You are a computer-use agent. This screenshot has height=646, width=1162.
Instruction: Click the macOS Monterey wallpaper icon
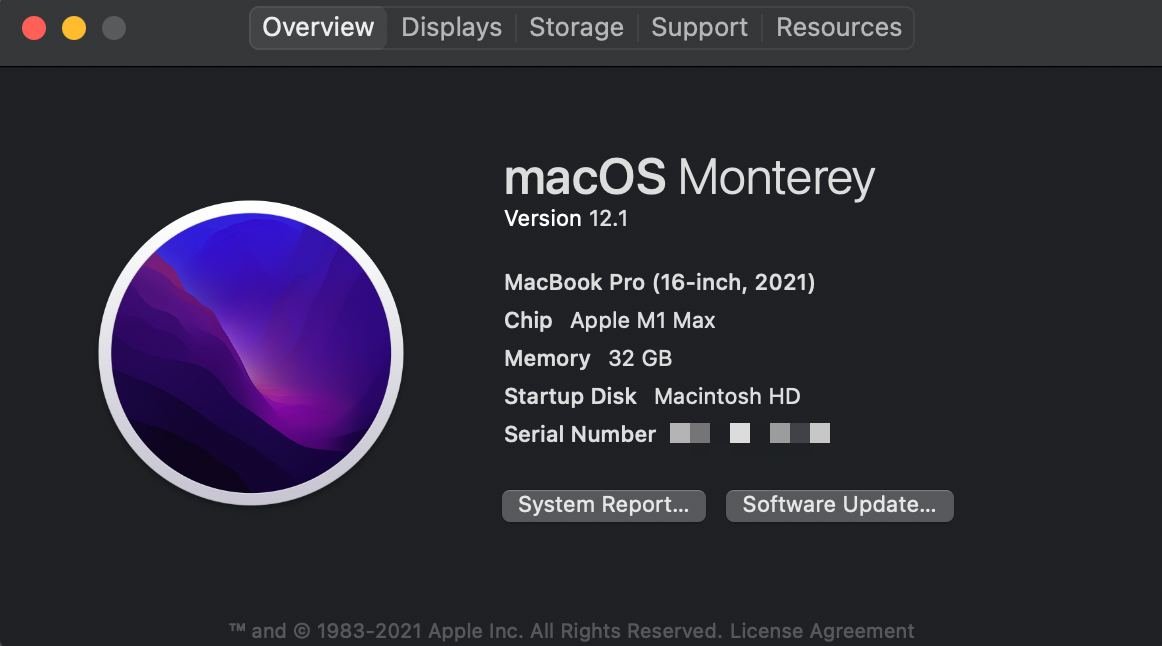pos(251,353)
